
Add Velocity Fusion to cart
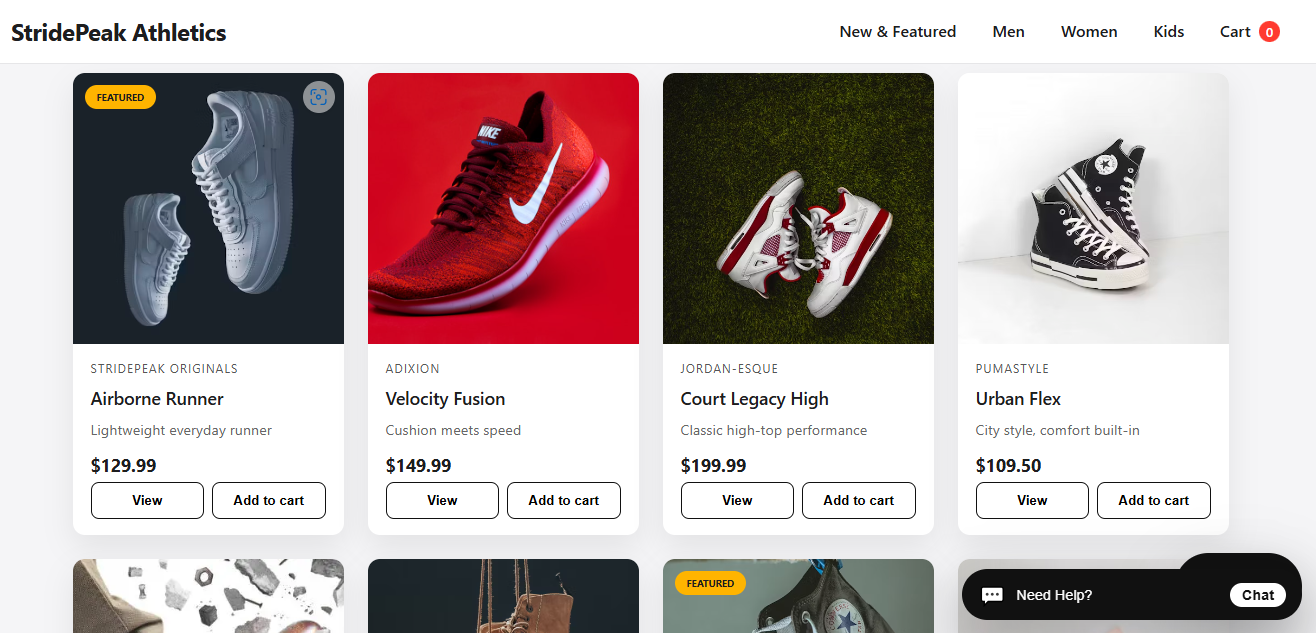[x=563, y=500]
